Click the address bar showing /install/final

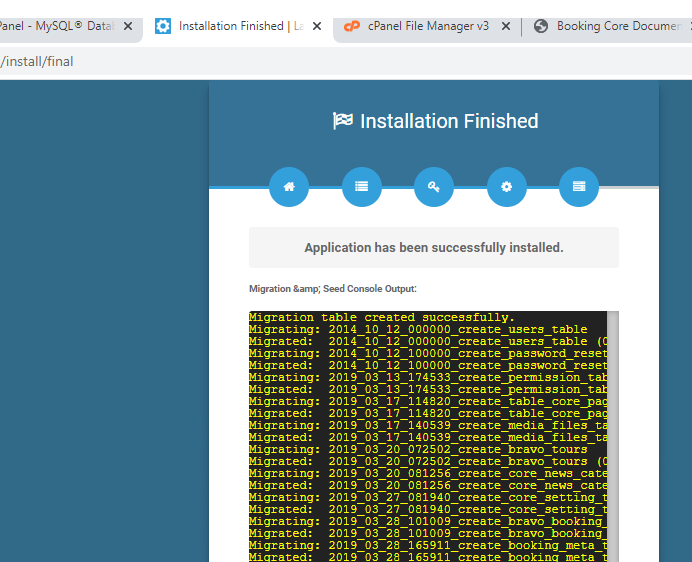300,62
